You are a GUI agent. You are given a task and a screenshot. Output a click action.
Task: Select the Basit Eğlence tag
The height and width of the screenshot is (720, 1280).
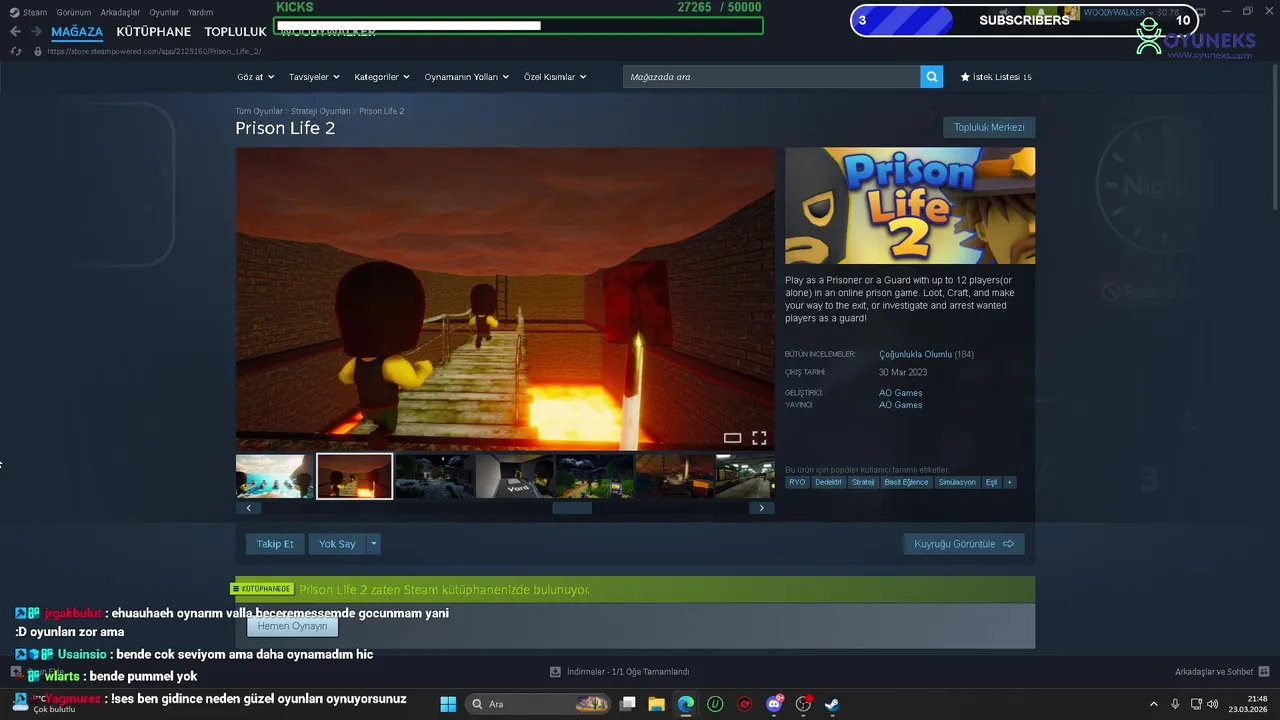[x=906, y=482]
